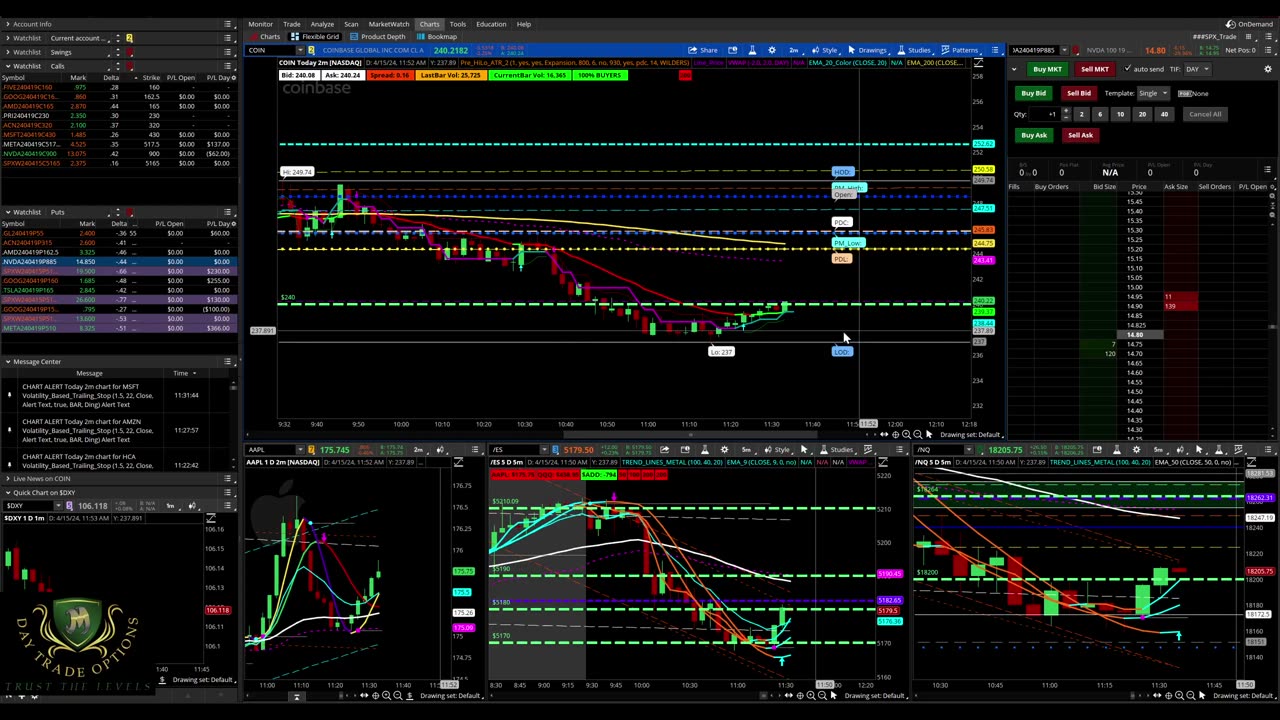Open chart settings gear on /ES chart

click(725, 450)
